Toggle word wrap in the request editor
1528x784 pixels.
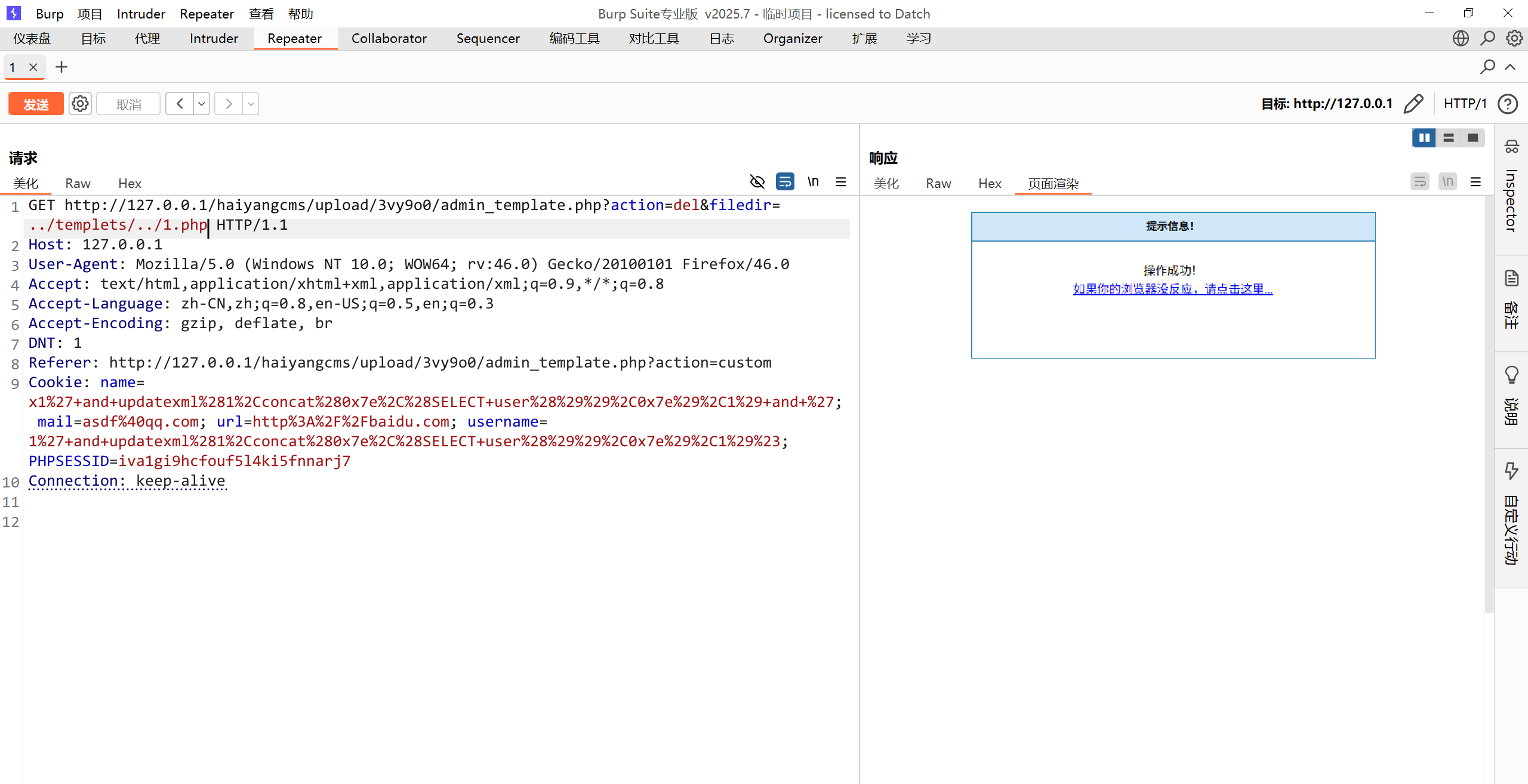pyautogui.click(x=785, y=182)
